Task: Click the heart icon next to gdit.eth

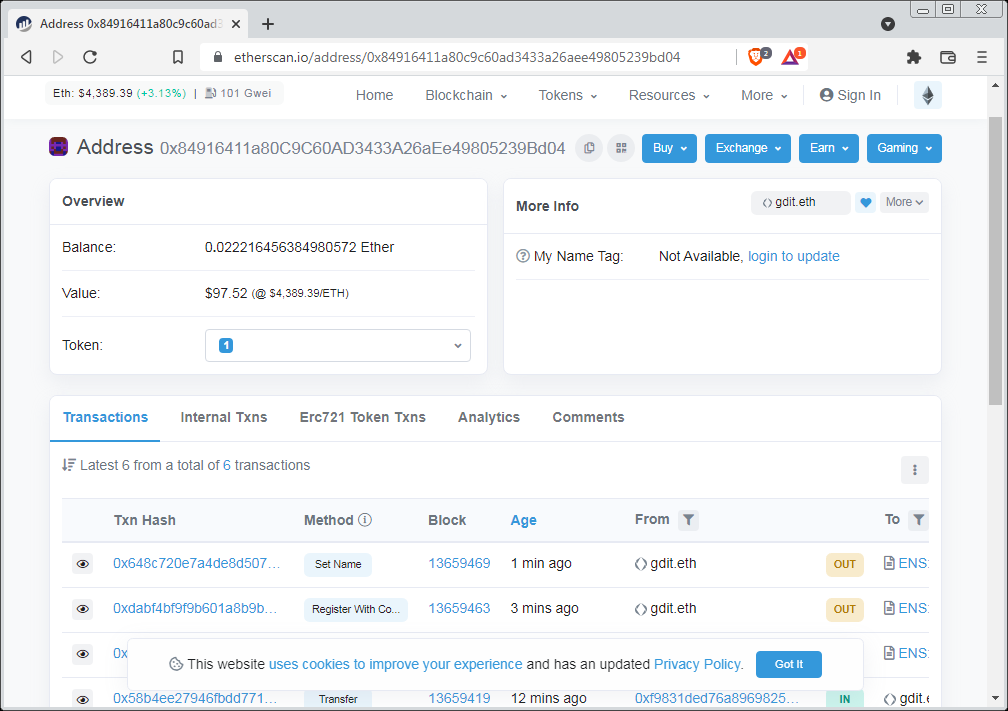Action: point(865,202)
